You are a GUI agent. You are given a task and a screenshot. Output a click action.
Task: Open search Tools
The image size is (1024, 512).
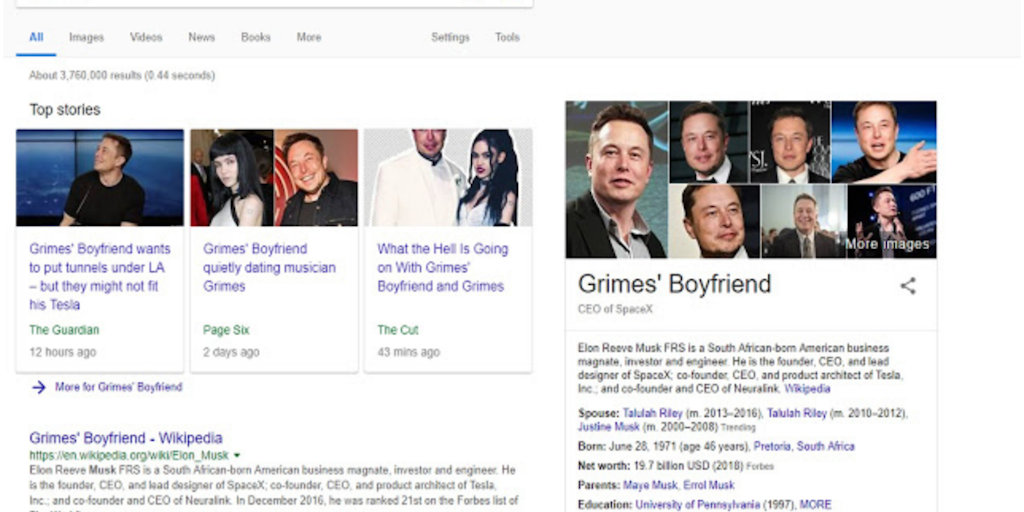tap(507, 37)
